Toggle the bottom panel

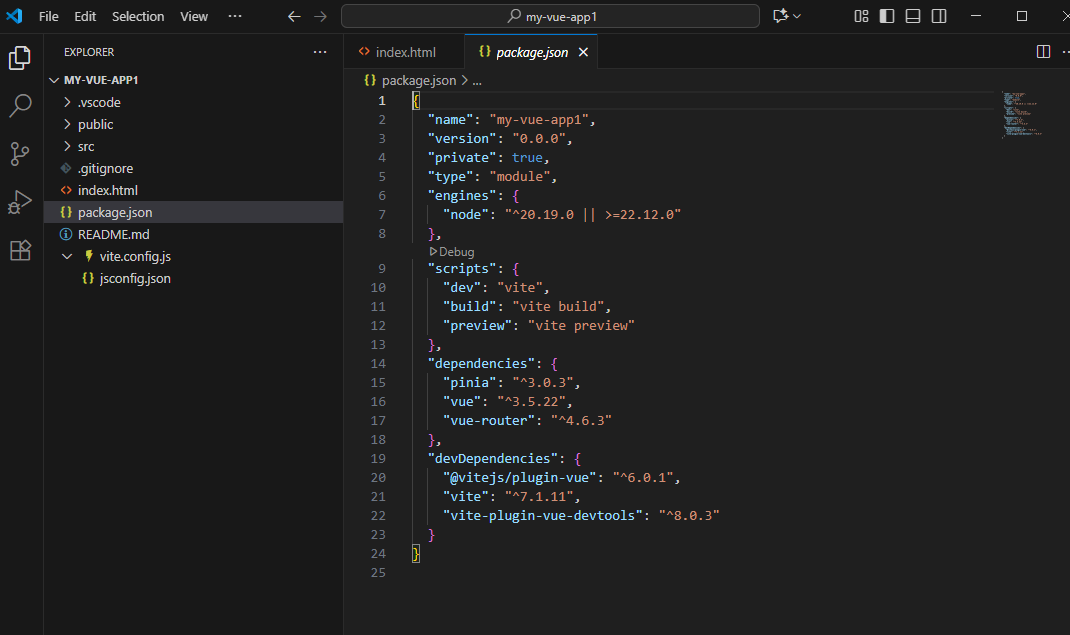click(913, 16)
